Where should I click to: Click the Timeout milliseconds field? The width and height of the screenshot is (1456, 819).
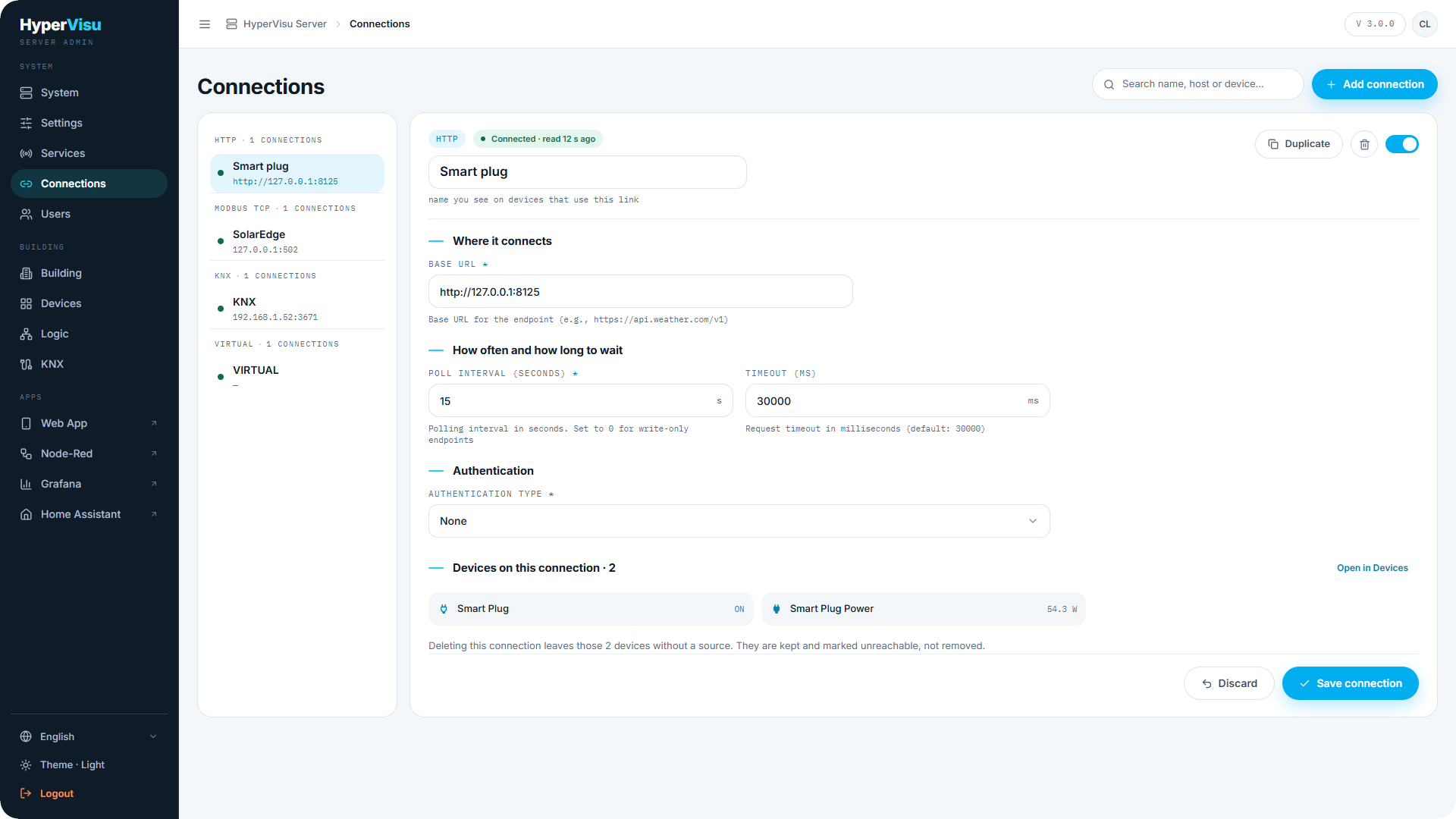[898, 400]
